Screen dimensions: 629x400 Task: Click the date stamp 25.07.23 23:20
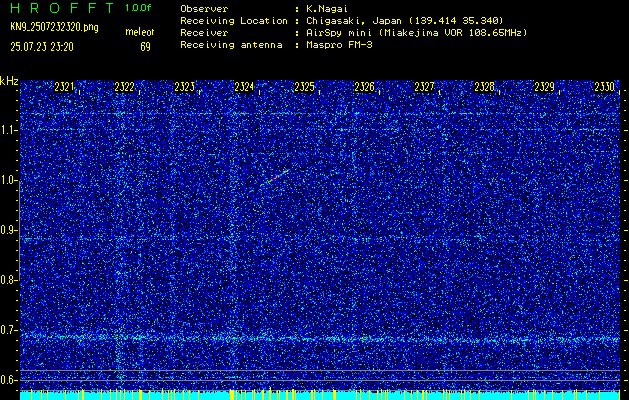tap(42, 47)
